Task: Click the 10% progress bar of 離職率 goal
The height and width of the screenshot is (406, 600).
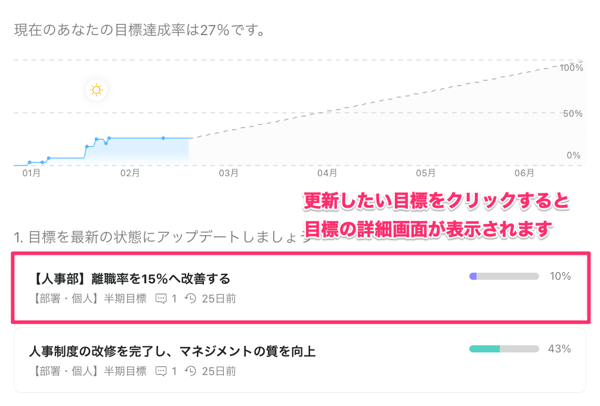Action: 505,276
